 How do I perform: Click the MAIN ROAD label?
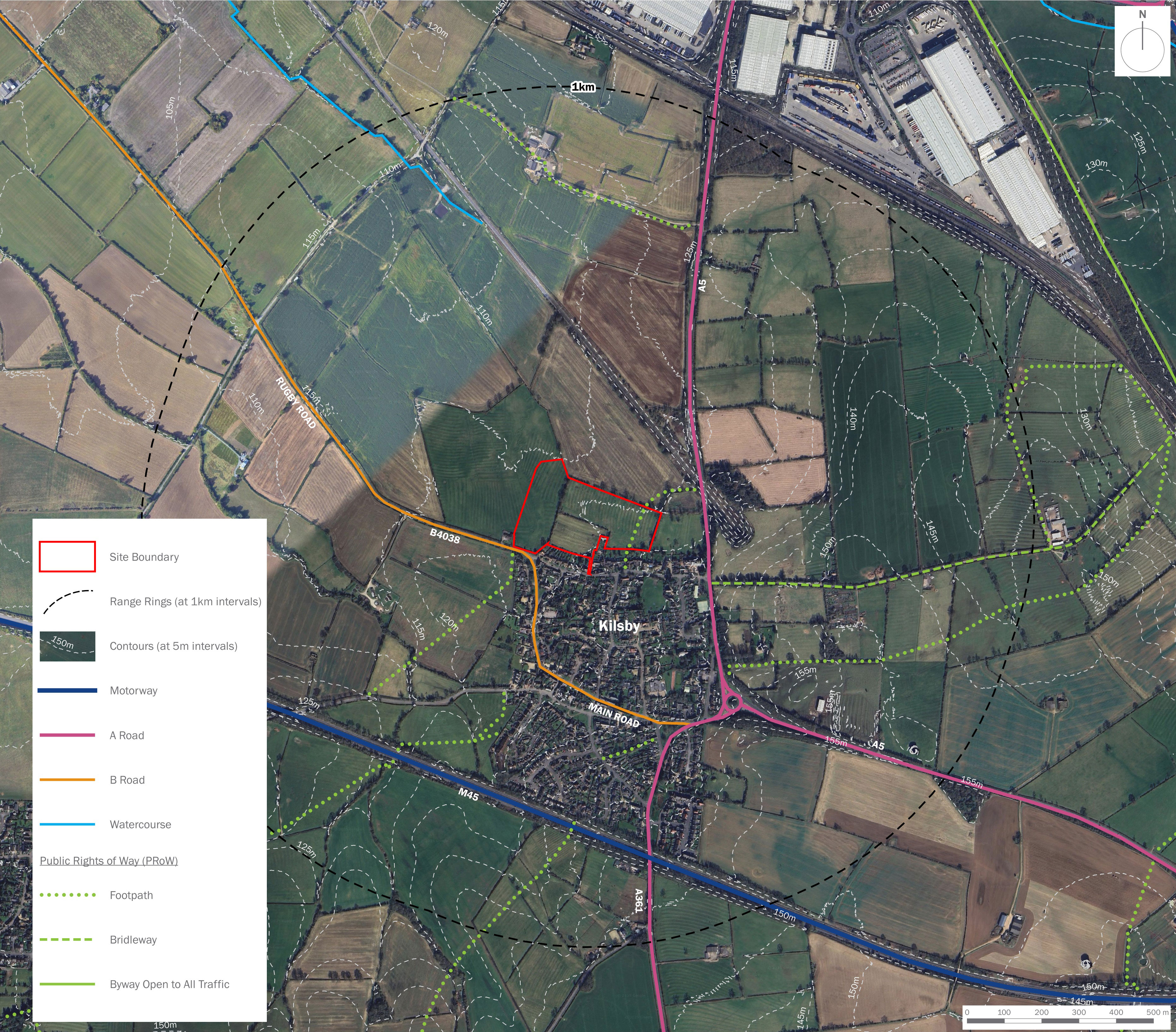[613, 715]
